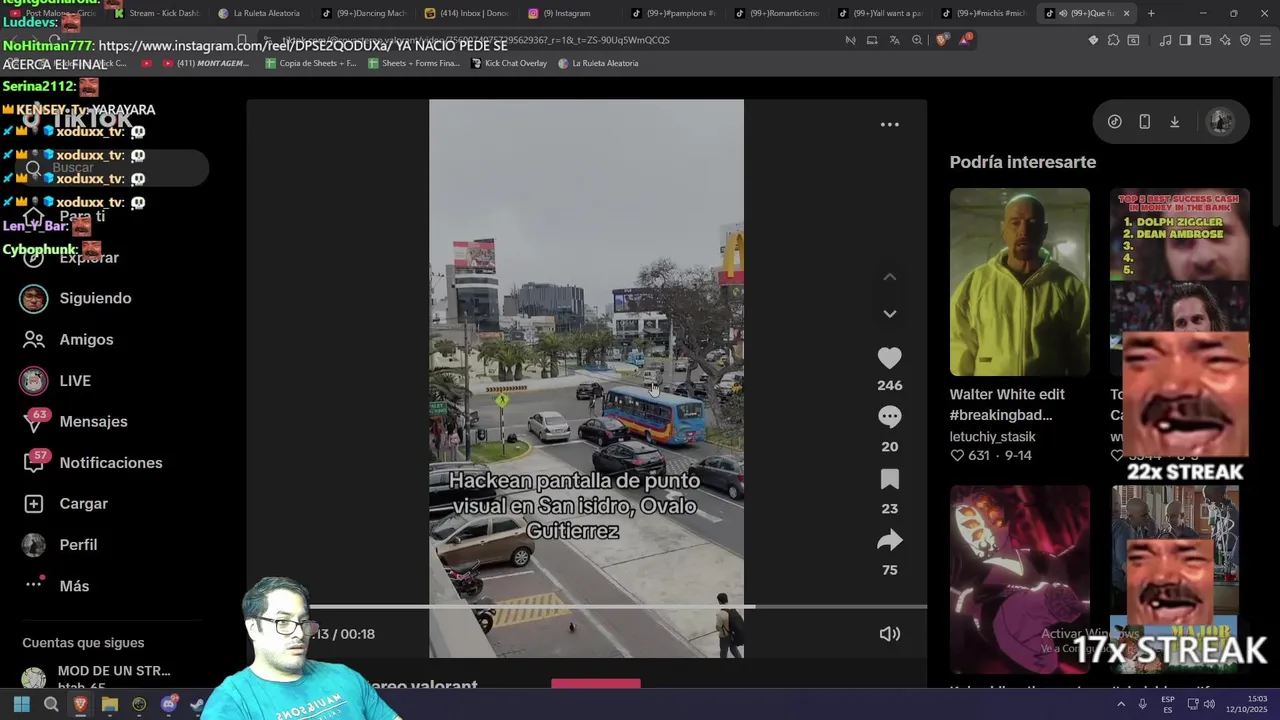1280x720 pixels.
Task: Go to previous video with up chevron
Action: pos(889,277)
